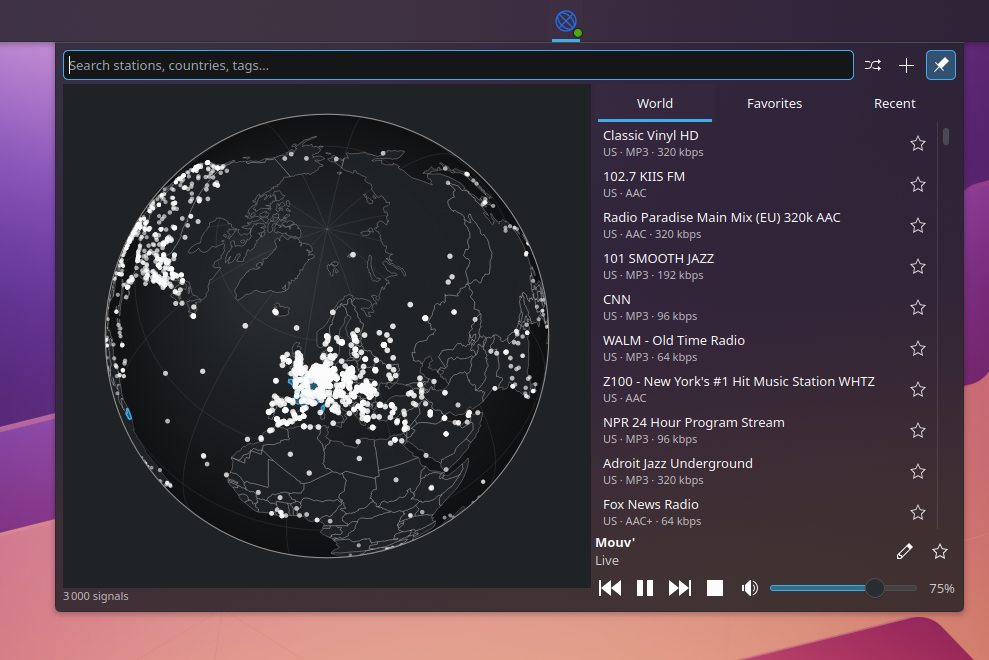Favorite the currently playing Mouv' station
Image resolution: width=989 pixels, height=660 pixels.
940,551
